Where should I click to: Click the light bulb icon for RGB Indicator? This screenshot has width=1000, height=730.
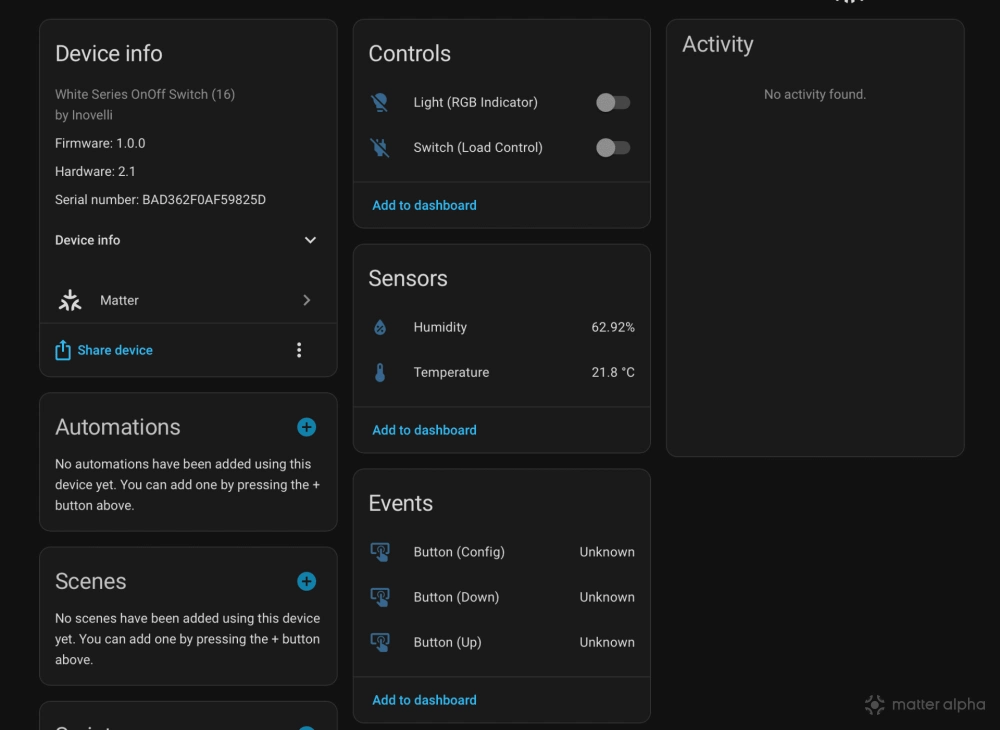pos(380,102)
